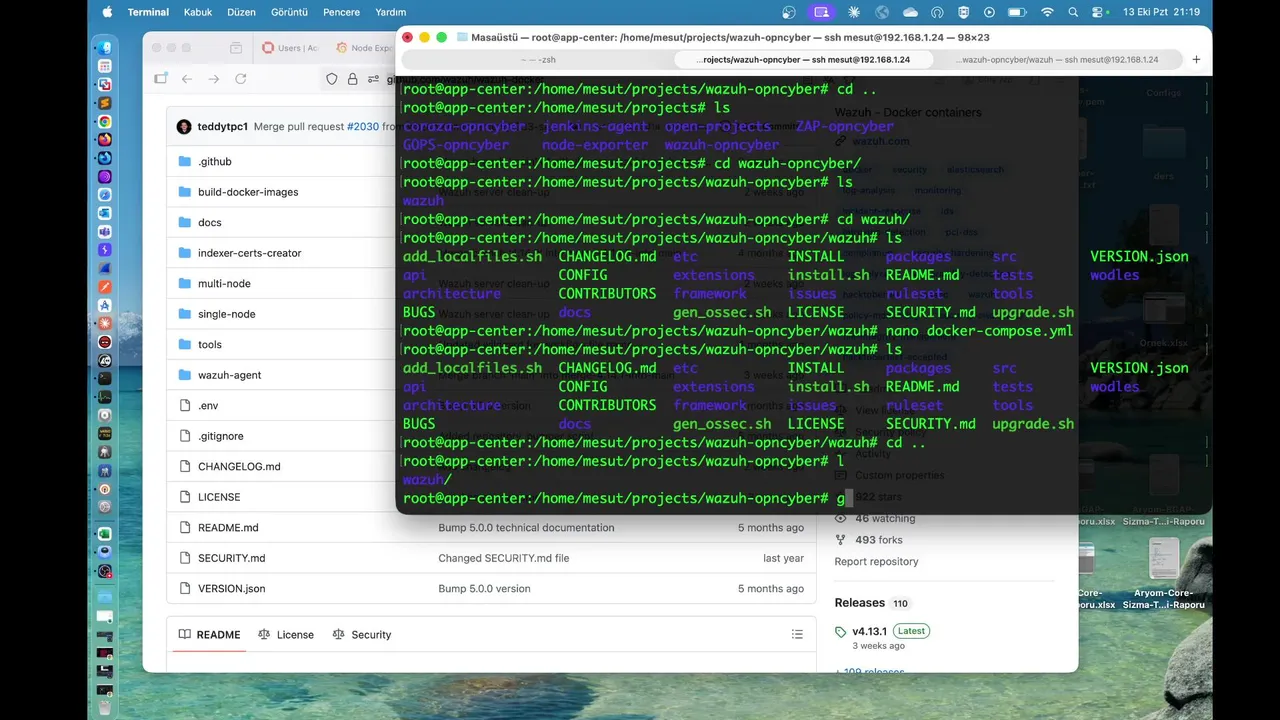Screen dimensions: 1280x720
Task: Open the build-docker-images folder
Action: point(248,192)
